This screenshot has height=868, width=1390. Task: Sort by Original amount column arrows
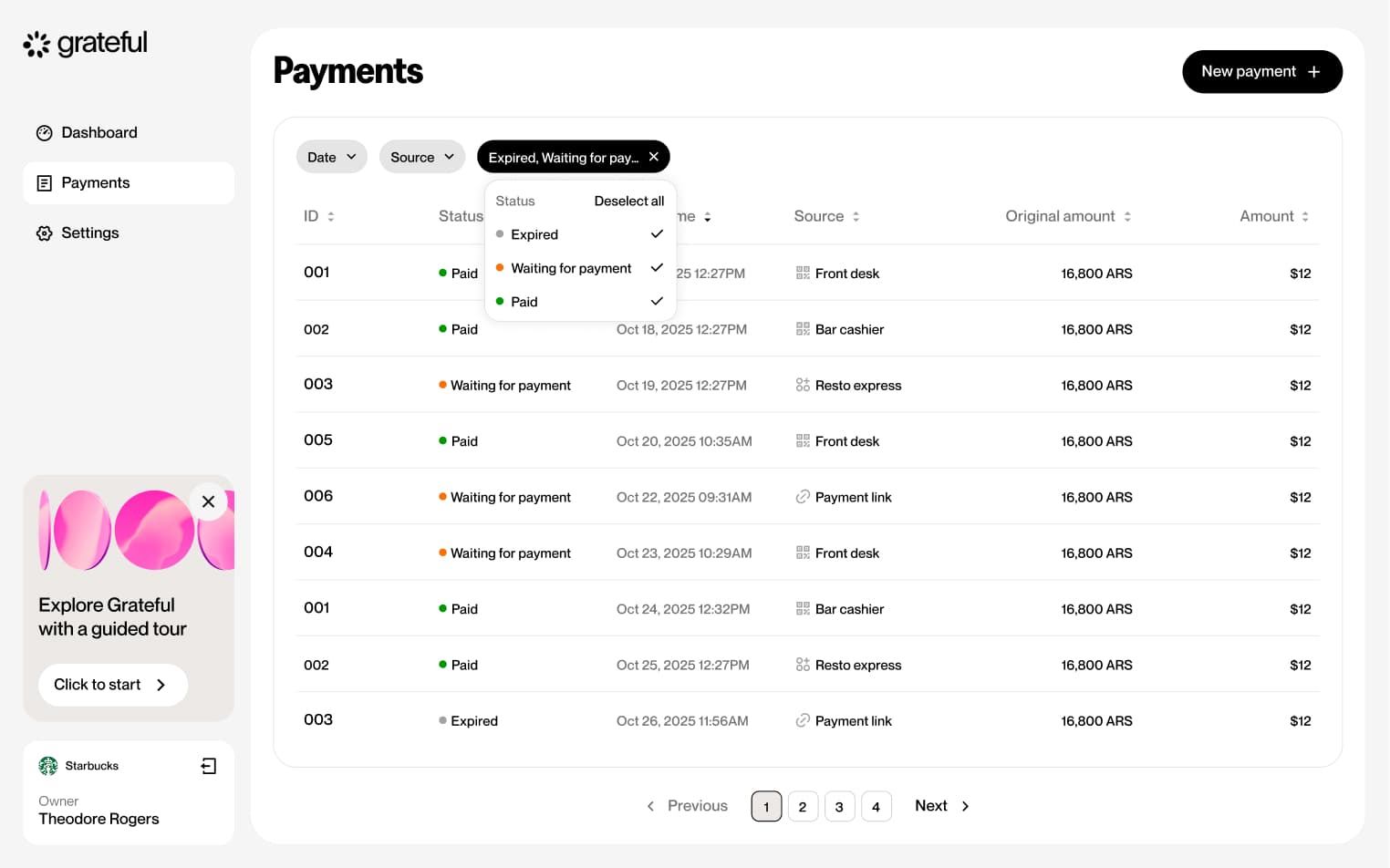coord(1127,217)
